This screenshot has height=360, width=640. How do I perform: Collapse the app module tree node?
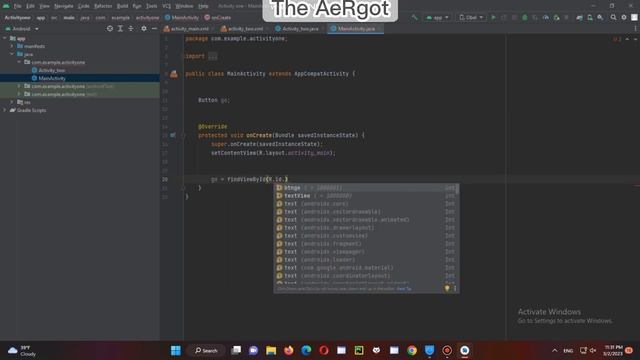coord(5,38)
